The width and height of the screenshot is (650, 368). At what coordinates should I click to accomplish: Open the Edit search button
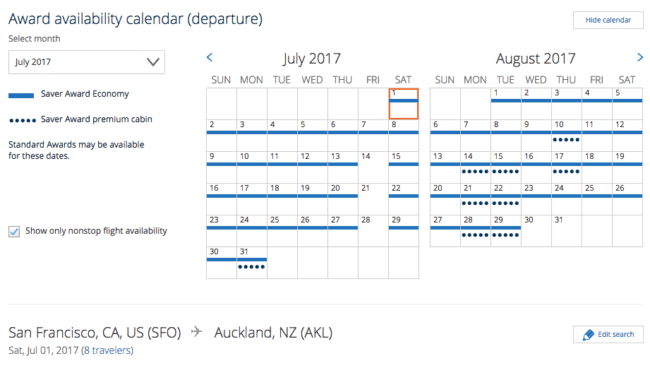[608, 334]
